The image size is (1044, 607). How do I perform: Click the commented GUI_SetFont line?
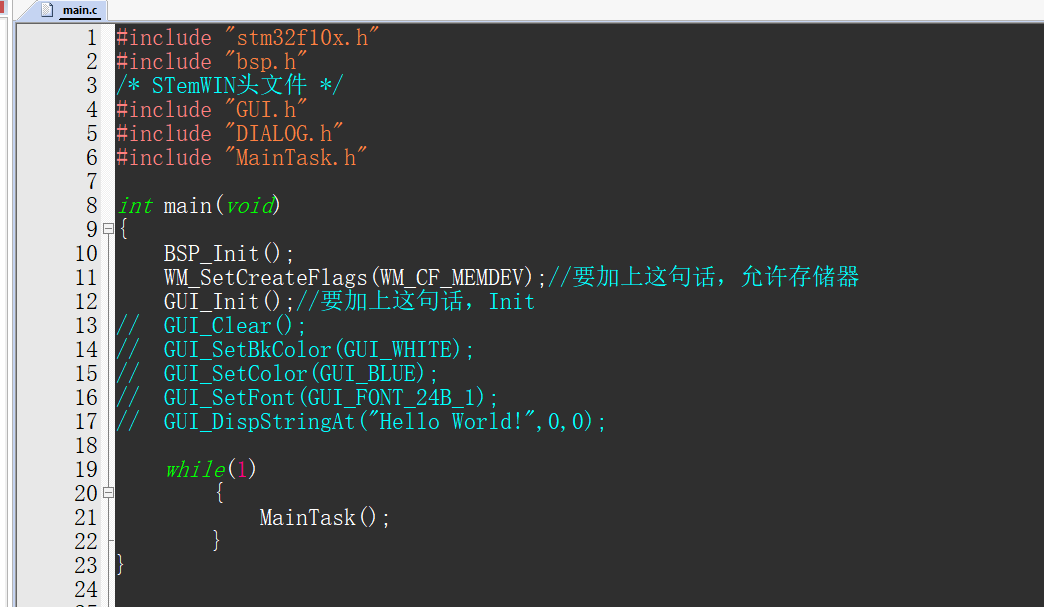(x=330, y=397)
